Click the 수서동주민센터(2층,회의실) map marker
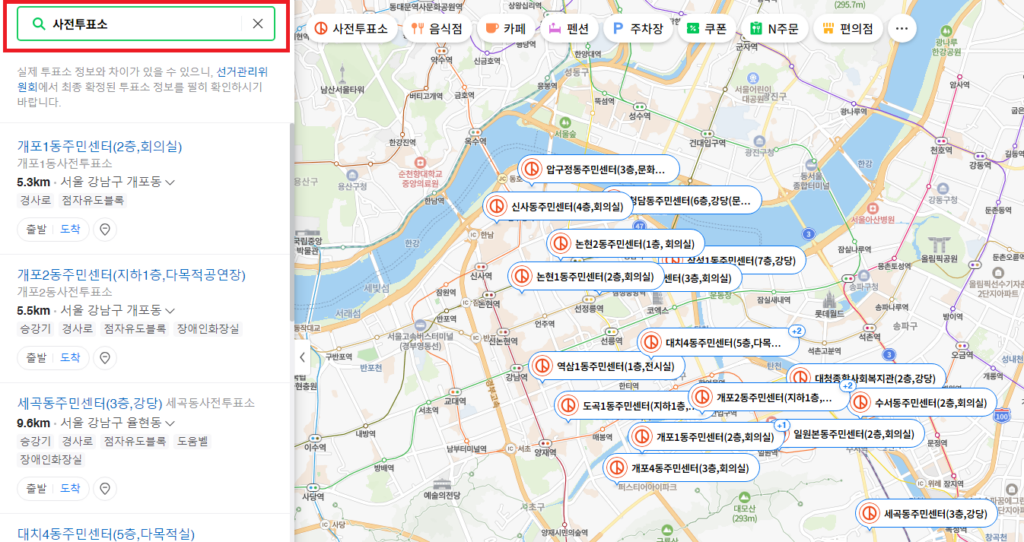Screen dimensions: 1024x542 click(921, 403)
